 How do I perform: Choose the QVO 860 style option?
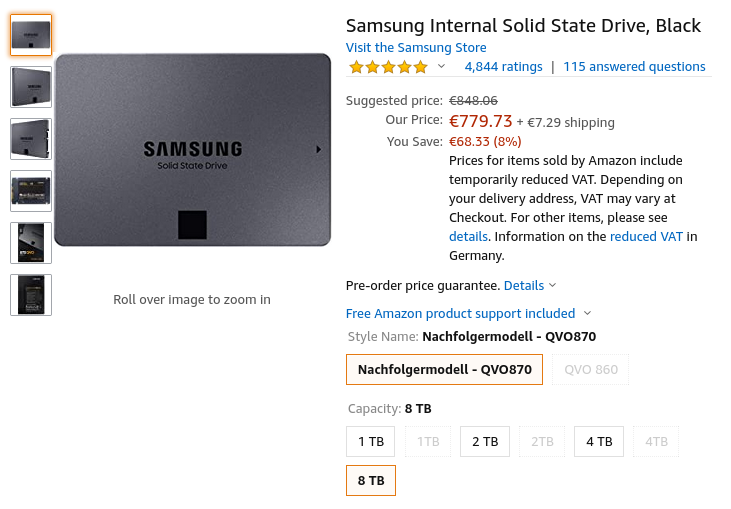(x=591, y=370)
